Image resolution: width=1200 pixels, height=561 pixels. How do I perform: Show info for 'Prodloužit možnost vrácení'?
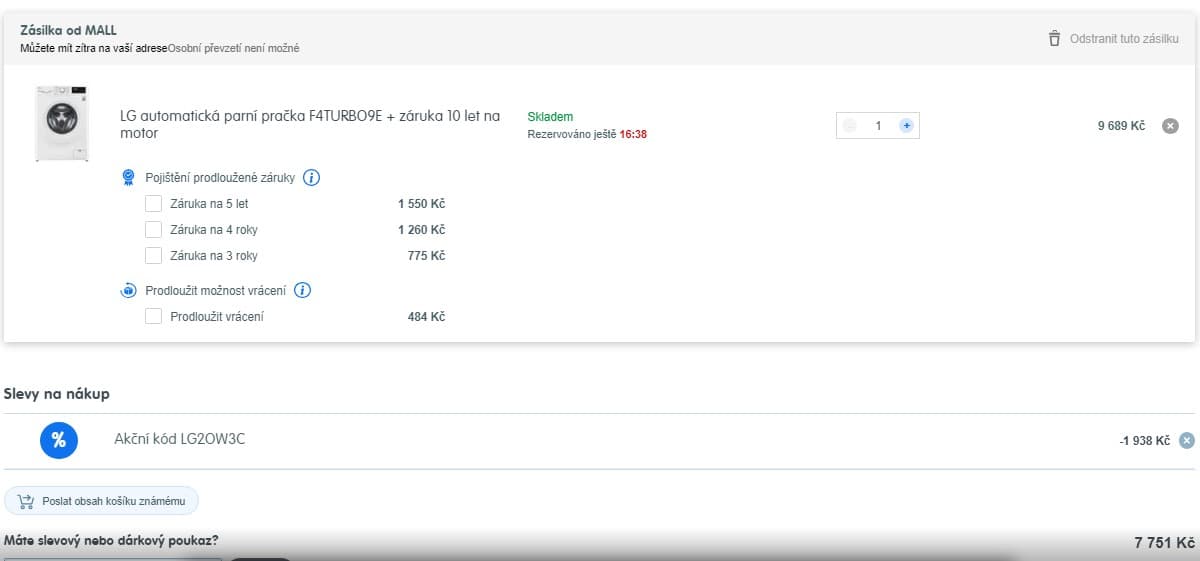[303, 291]
